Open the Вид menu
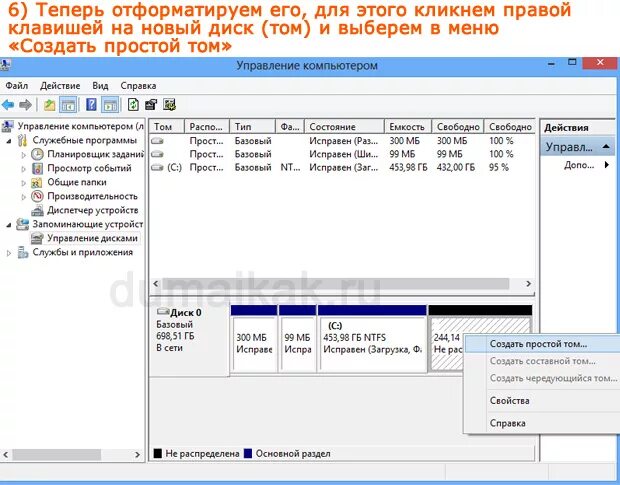The image size is (620, 485). pos(100,86)
